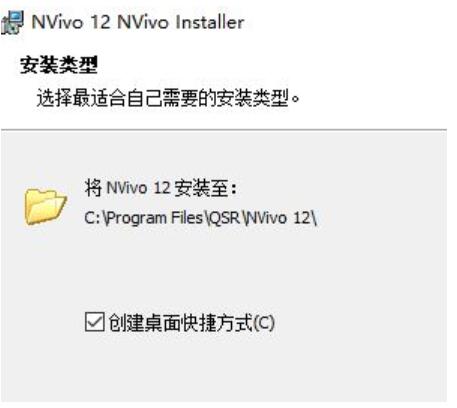Tick the desktop shortcut checkbox box
The width and height of the screenshot is (457, 408).
95,322
